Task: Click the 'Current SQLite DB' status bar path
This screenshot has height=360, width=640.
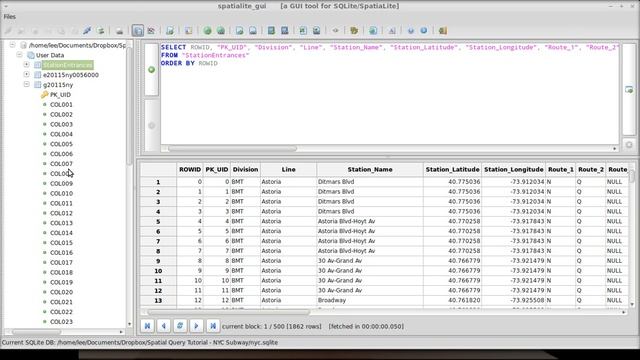Action: coord(140,342)
